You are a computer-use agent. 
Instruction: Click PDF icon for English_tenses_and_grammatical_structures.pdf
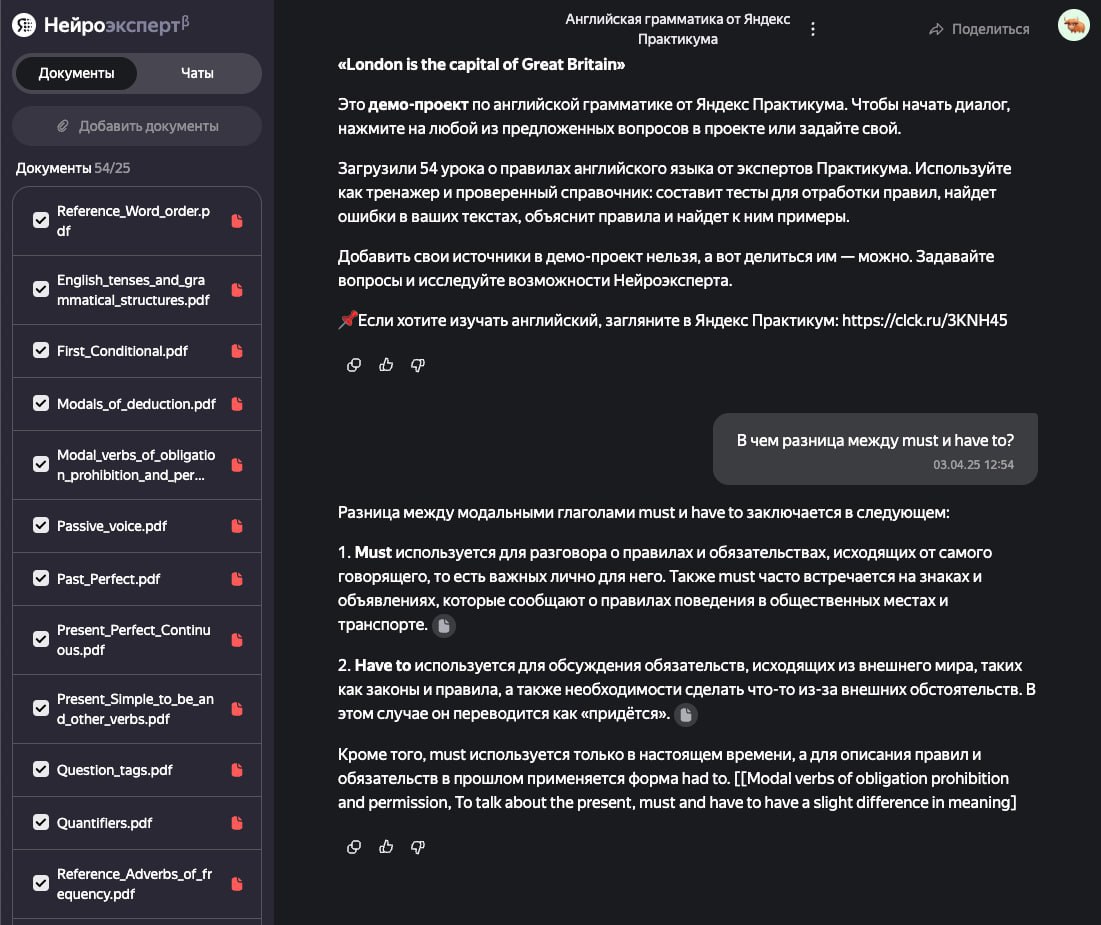pyautogui.click(x=237, y=290)
